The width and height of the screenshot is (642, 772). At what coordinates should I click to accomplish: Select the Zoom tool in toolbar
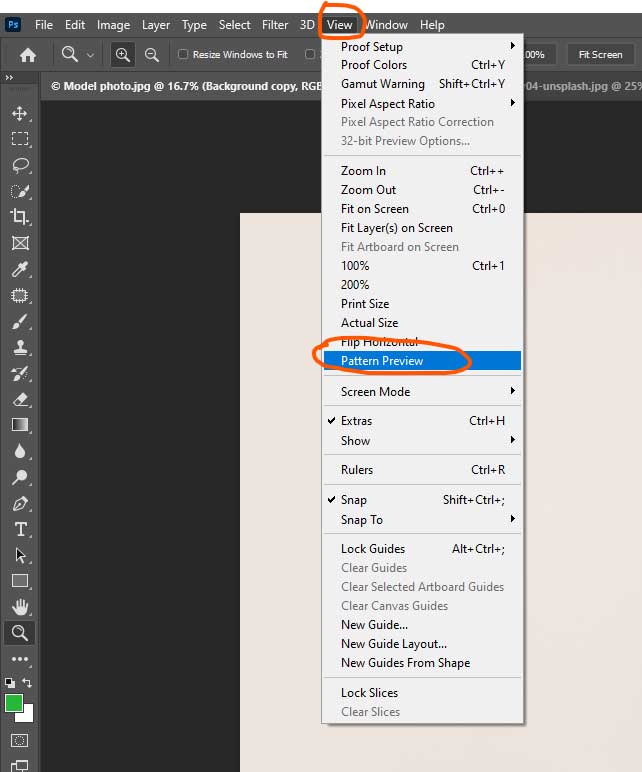click(20, 633)
